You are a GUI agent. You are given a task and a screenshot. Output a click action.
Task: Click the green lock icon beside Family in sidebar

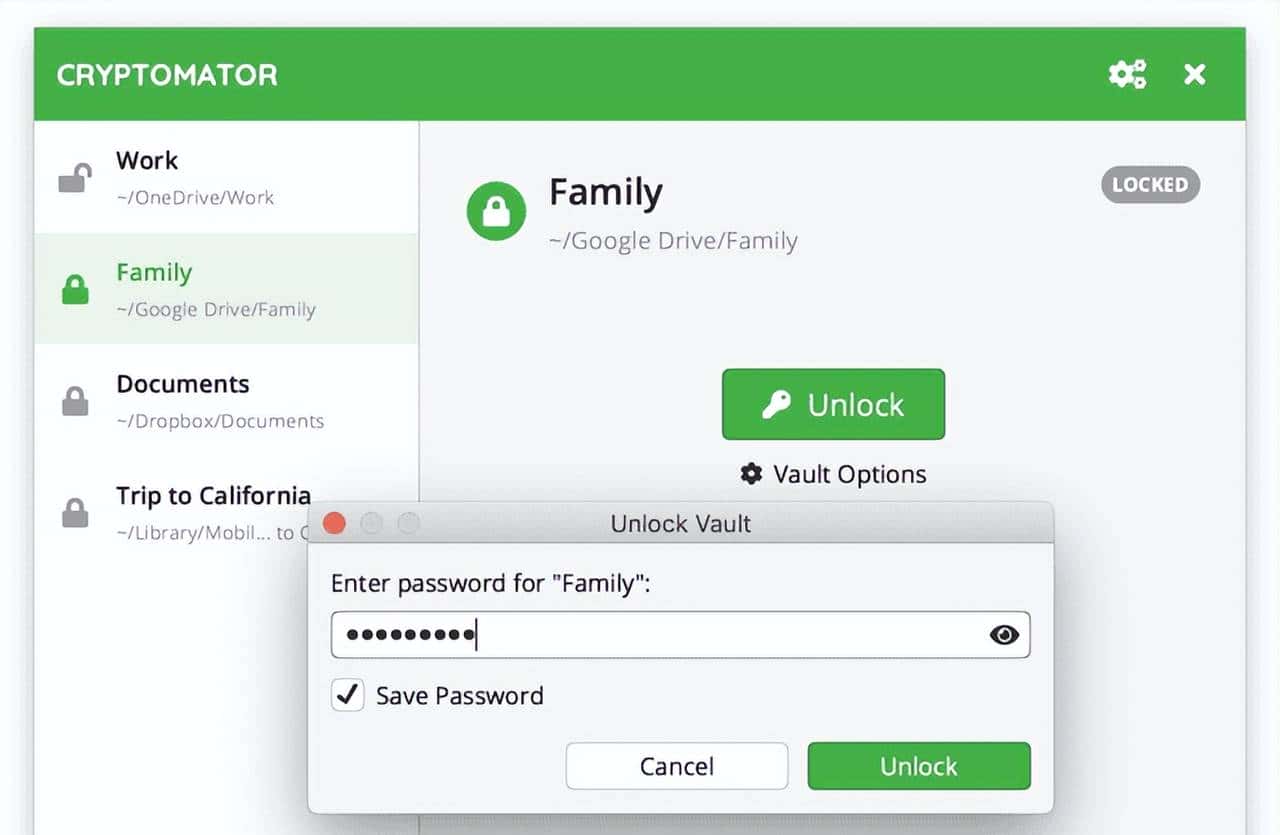pyautogui.click(x=75, y=290)
